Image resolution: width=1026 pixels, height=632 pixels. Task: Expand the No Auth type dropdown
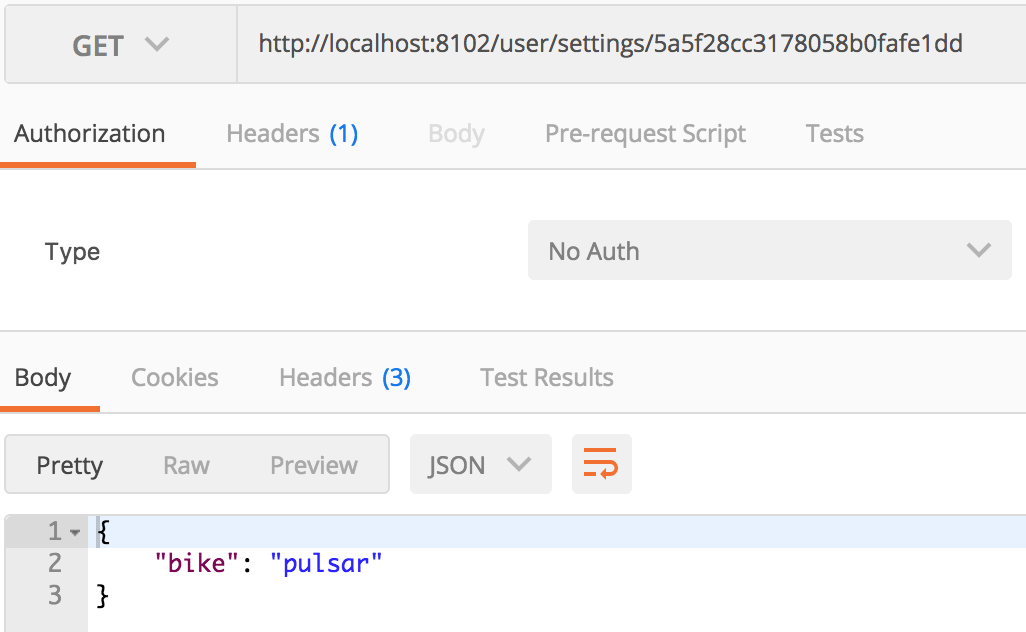pos(770,251)
